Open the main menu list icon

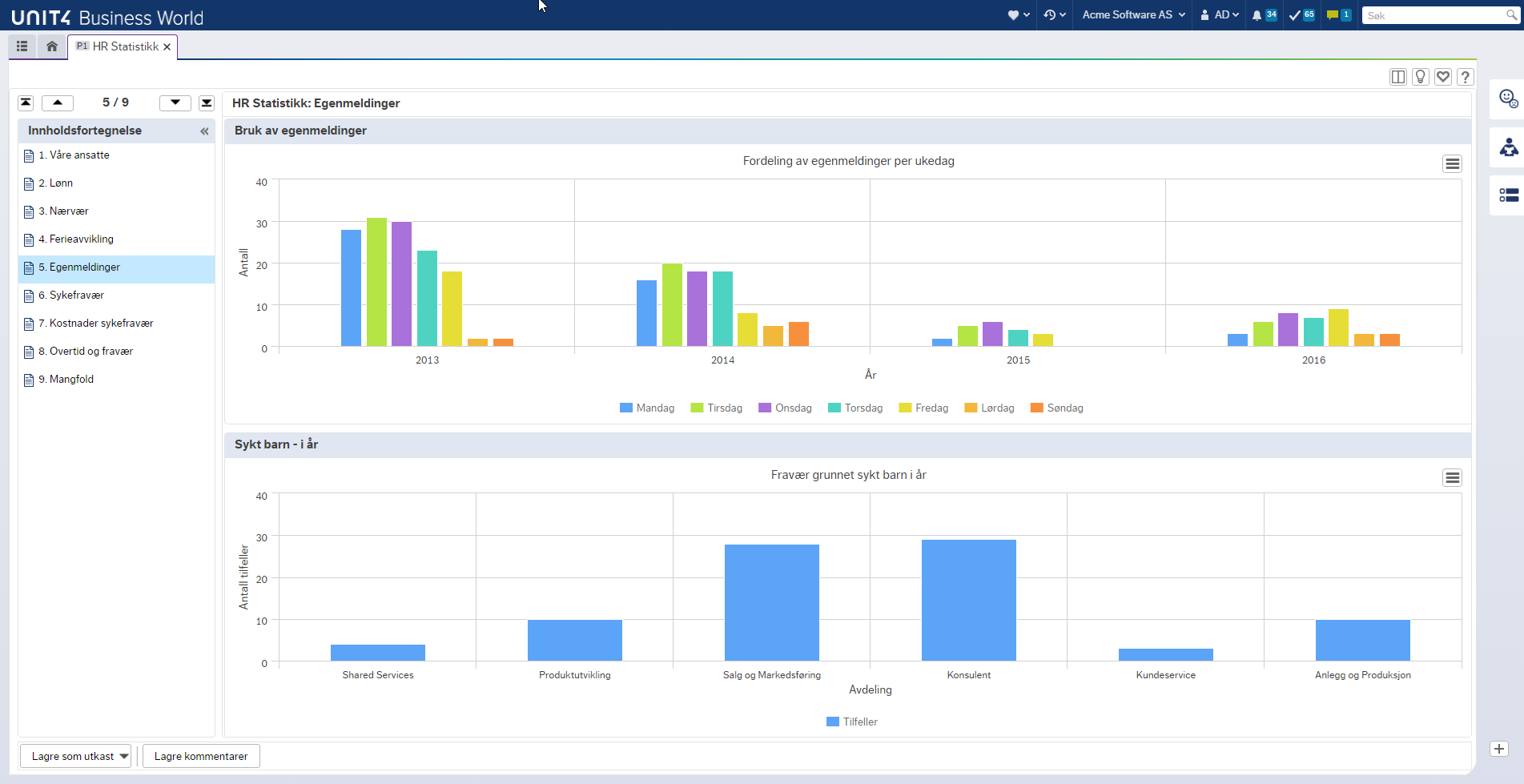pyautogui.click(x=22, y=46)
